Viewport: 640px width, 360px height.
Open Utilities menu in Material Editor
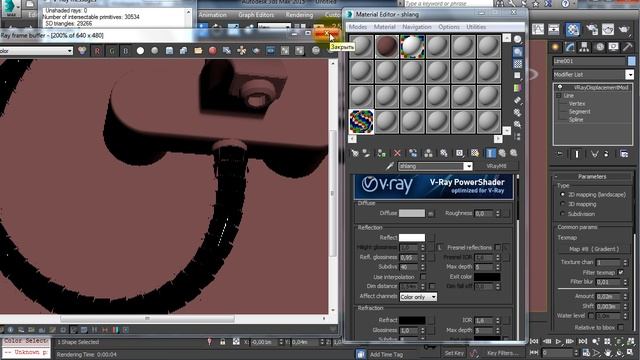point(476,27)
